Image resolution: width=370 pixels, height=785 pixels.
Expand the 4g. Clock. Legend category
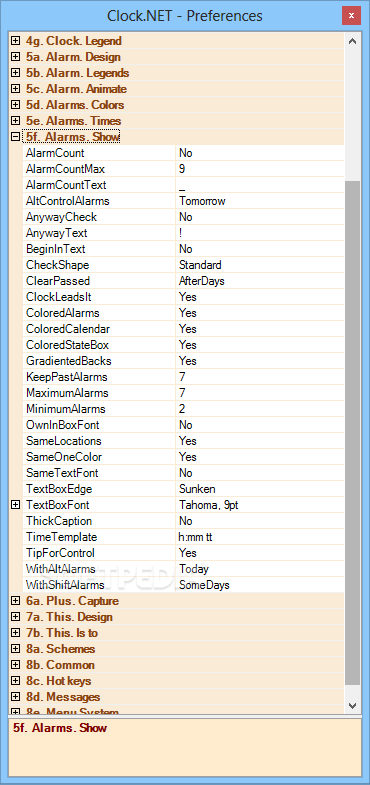point(16,41)
